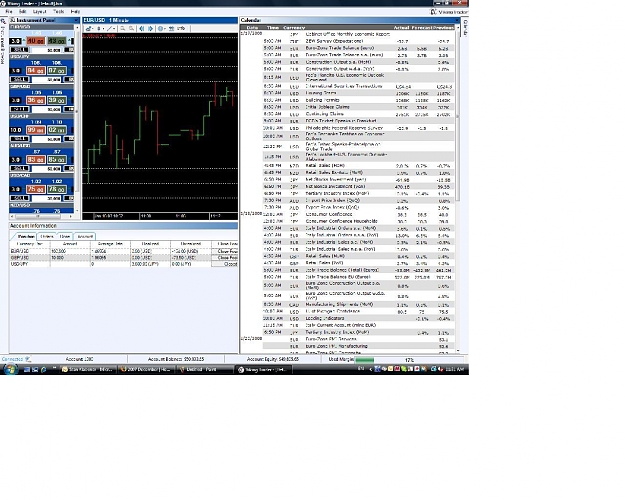Screen dimensions: 625x500
Task: Click the Instrument Panel vertical scrollbar
Action: (x=77, y=118)
